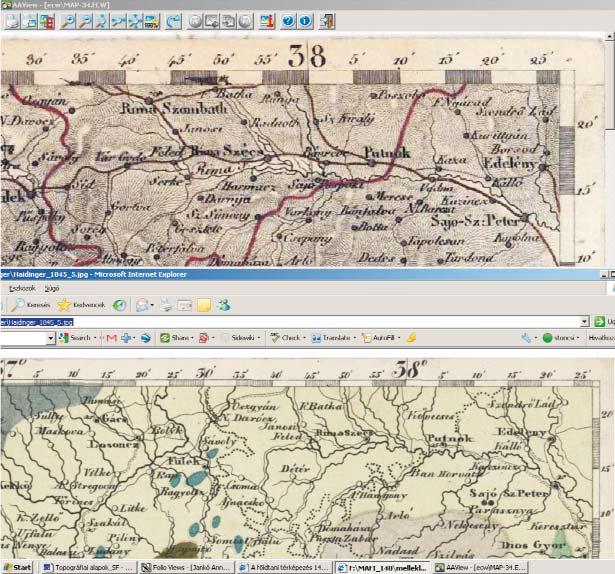This screenshot has width=615, height=574.
Task: Click the Gmail M icon in Google toolbar
Action: pos(111,338)
